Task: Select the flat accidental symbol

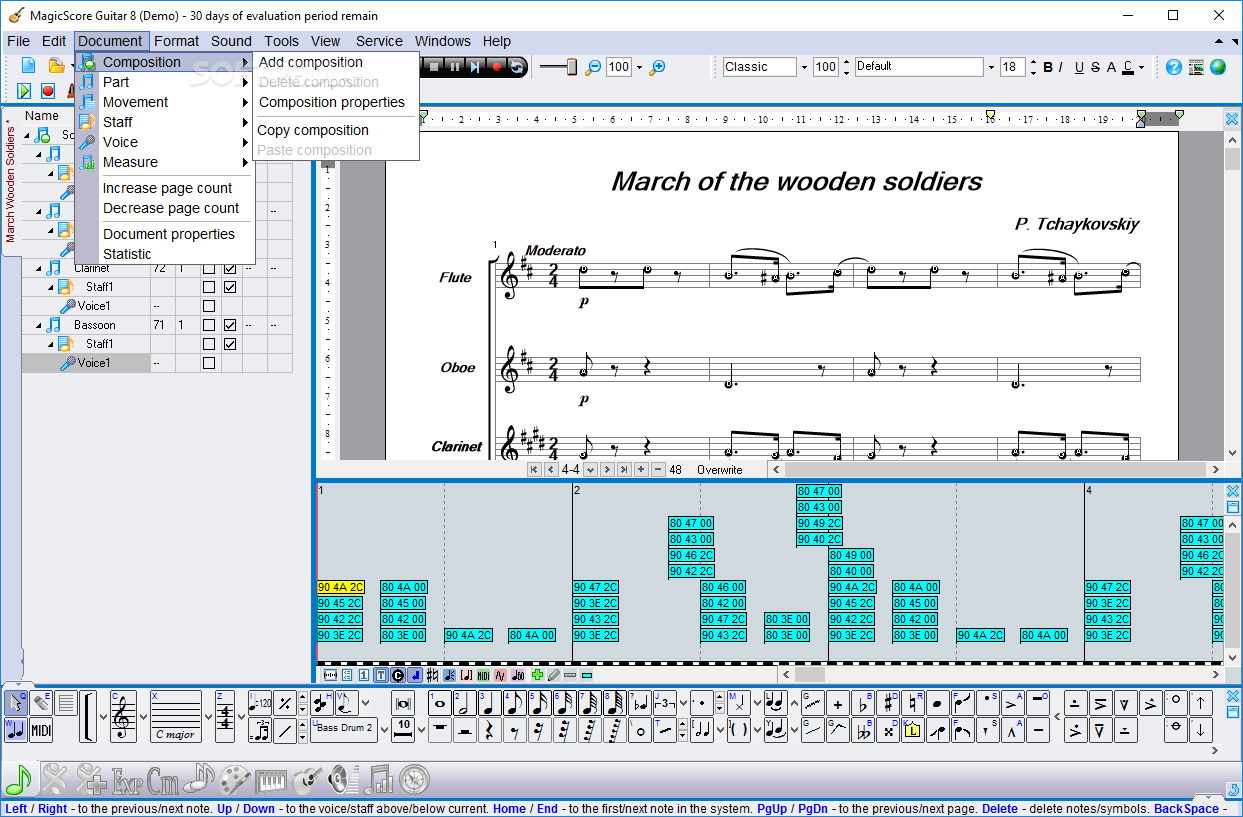Action: tap(862, 704)
